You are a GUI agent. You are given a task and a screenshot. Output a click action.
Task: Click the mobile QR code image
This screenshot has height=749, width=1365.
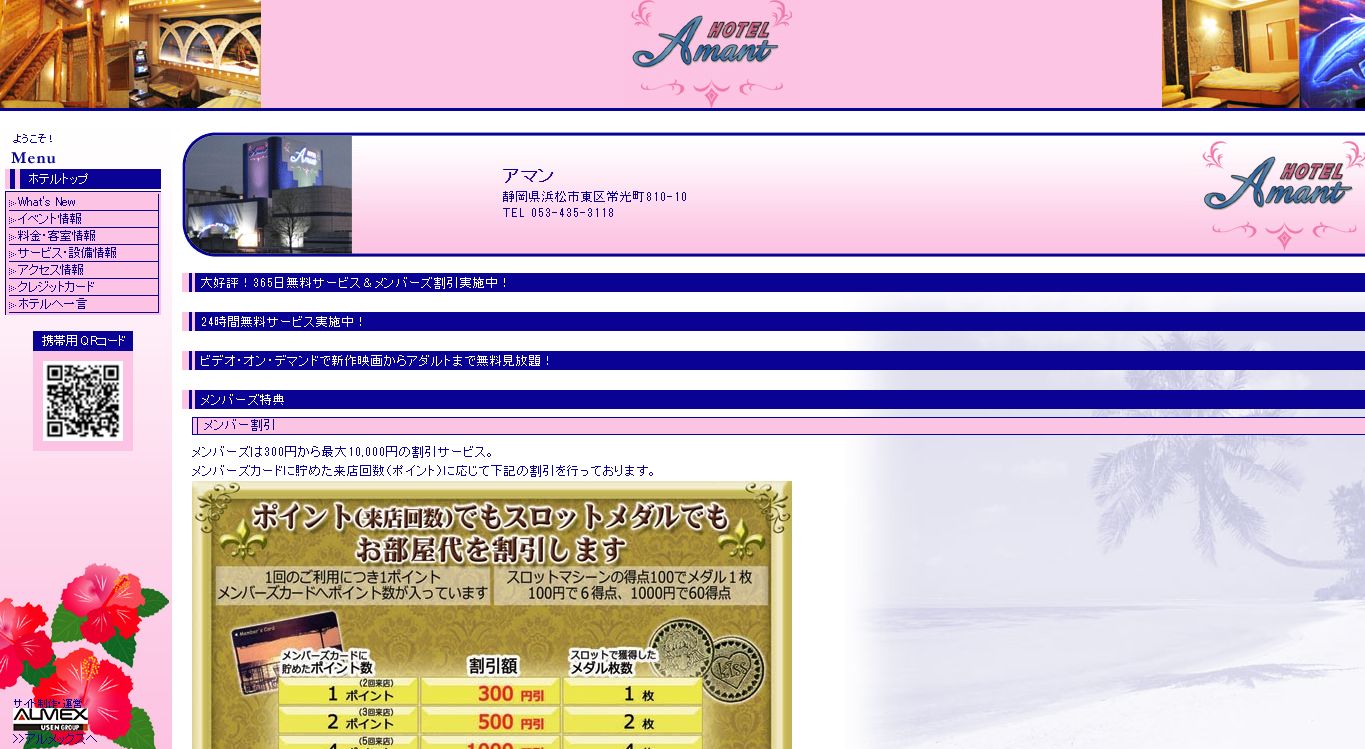pos(83,401)
